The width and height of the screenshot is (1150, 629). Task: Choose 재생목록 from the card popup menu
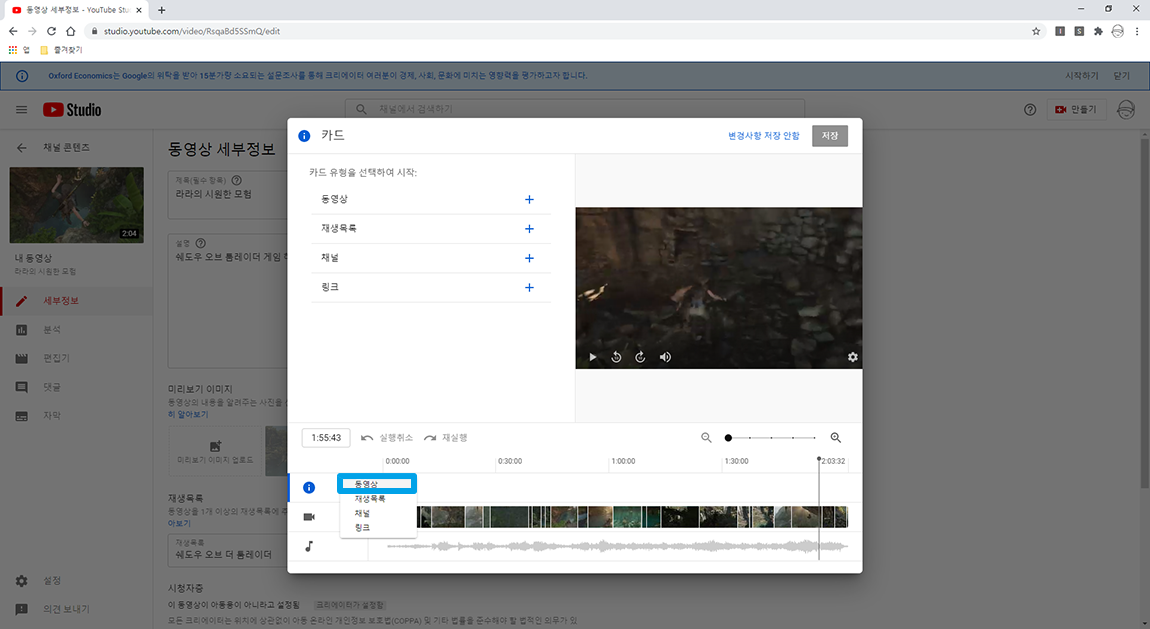(378, 499)
